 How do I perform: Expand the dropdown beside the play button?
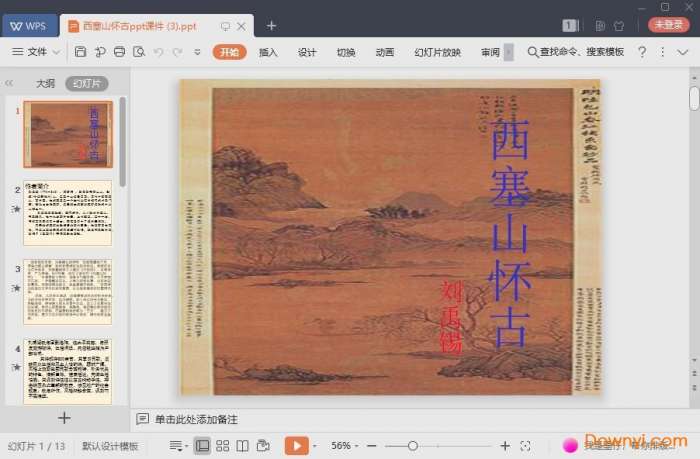(315, 446)
